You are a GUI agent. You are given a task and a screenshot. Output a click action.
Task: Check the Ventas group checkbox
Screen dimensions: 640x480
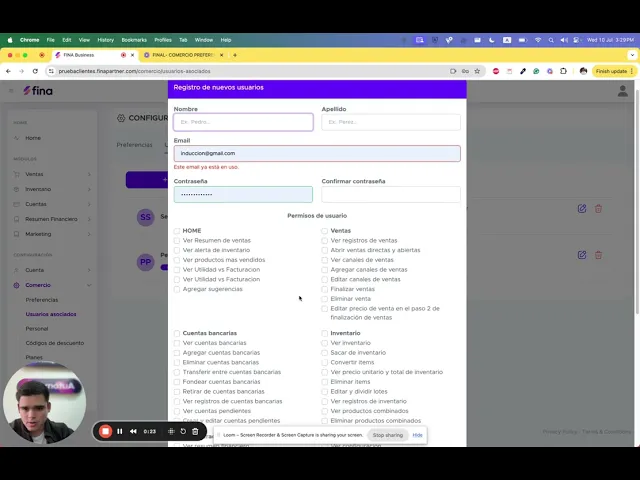point(324,231)
